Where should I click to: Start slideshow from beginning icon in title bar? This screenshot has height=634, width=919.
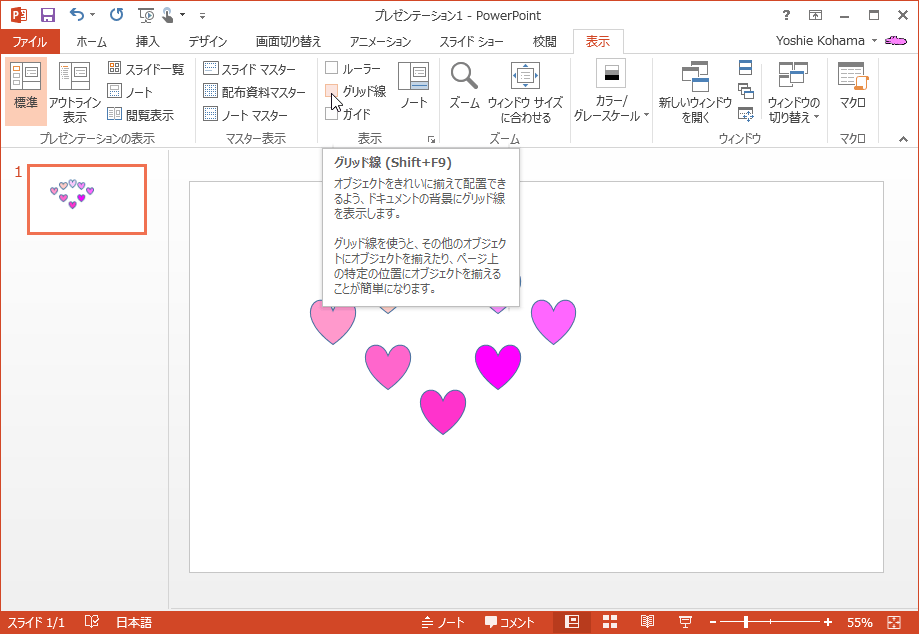coord(146,15)
